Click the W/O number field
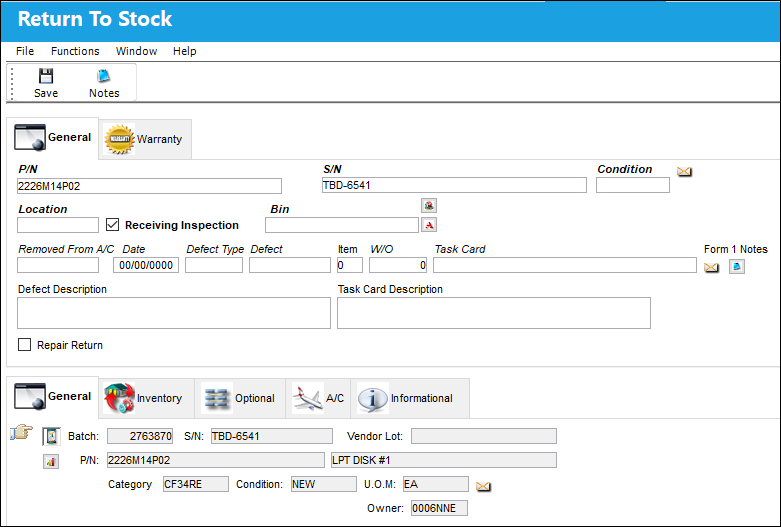The image size is (781, 527). coord(398,265)
